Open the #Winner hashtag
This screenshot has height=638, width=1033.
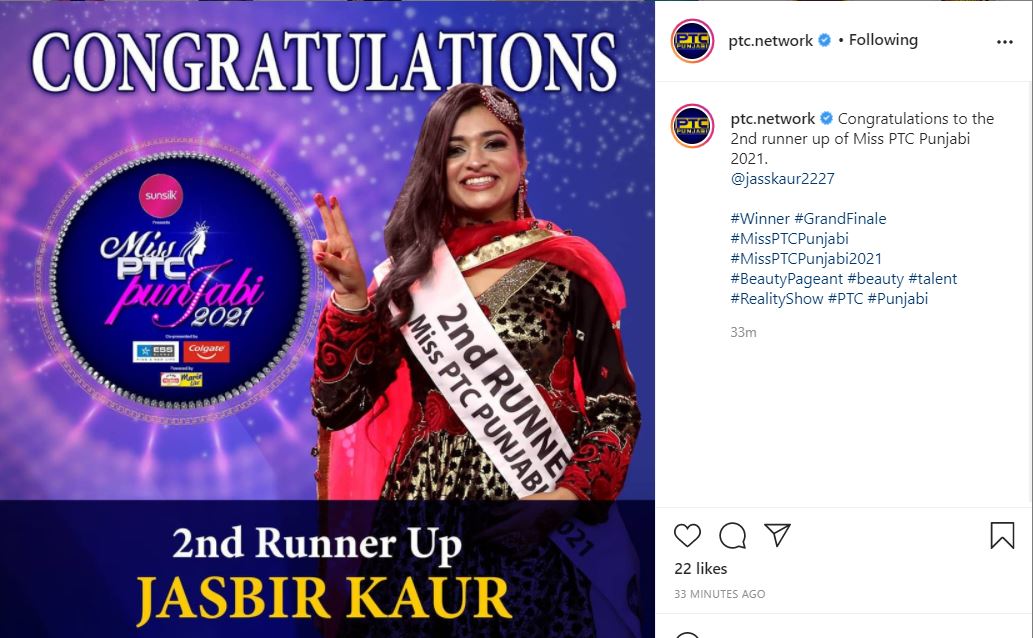click(760, 218)
